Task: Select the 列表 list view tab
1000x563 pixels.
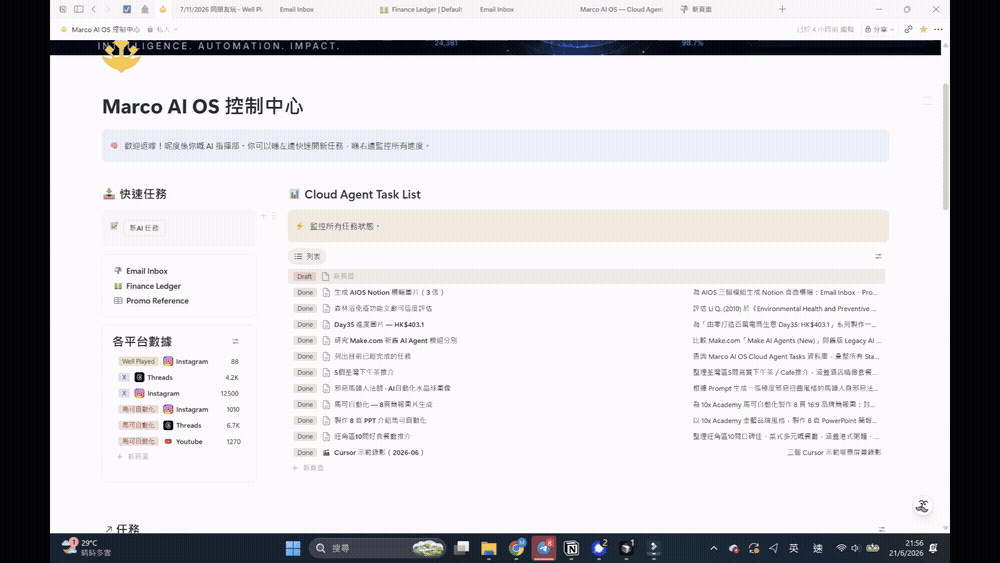Action: [x=307, y=256]
